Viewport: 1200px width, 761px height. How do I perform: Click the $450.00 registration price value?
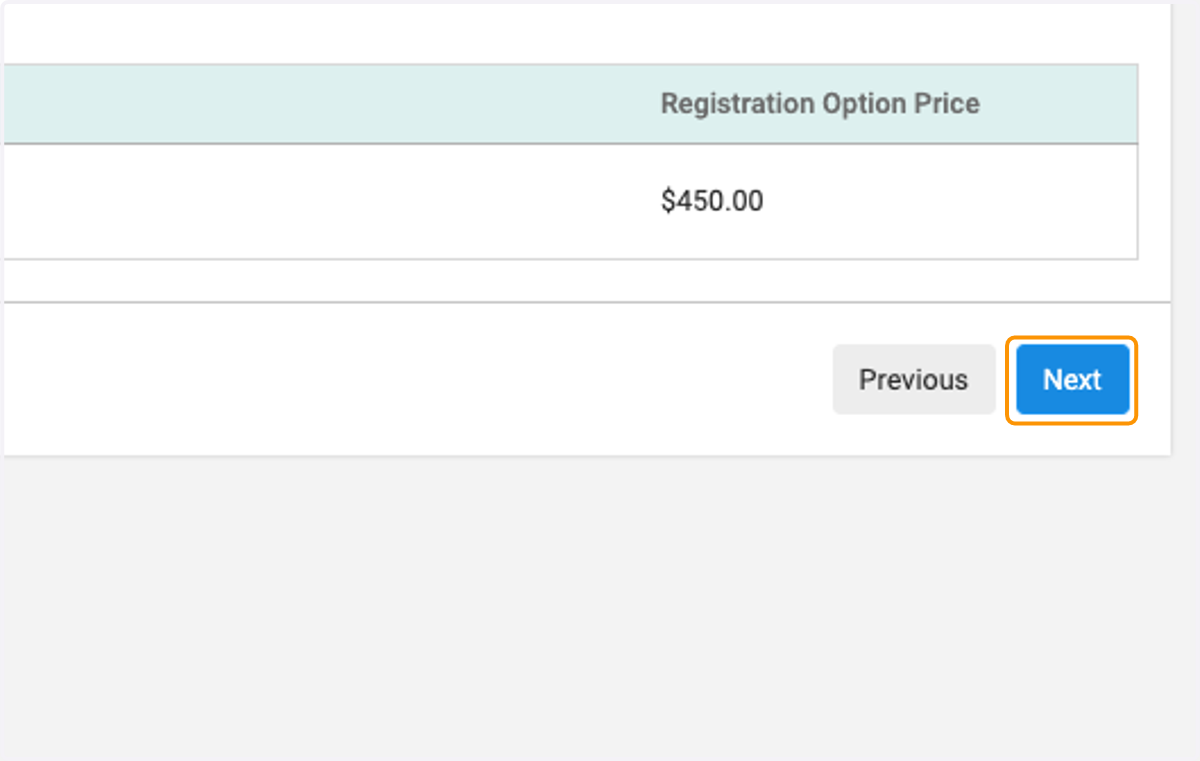coord(712,201)
